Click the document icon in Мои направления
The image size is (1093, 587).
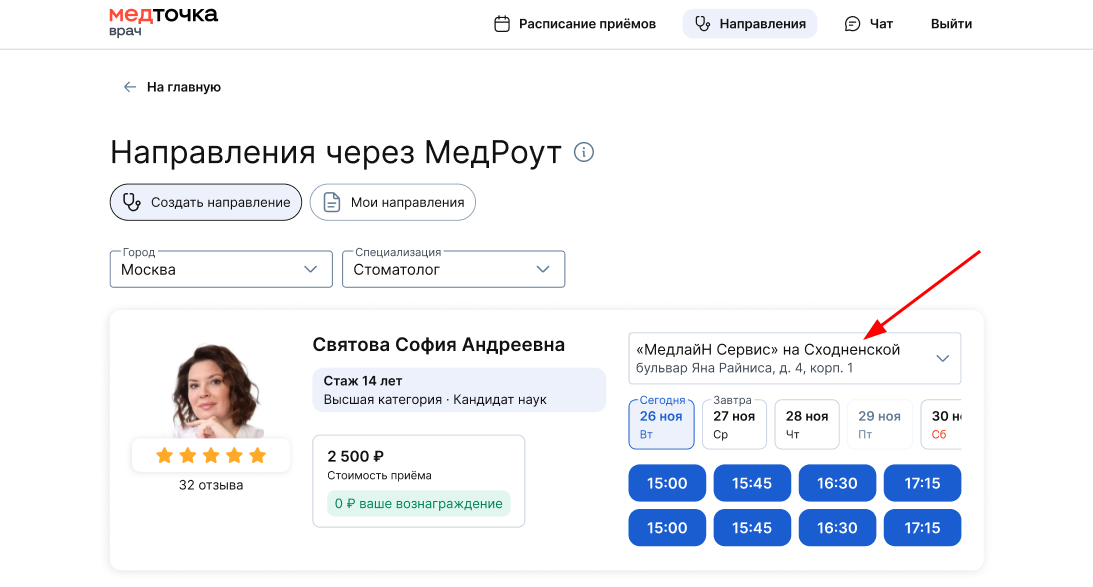point(332,202)
